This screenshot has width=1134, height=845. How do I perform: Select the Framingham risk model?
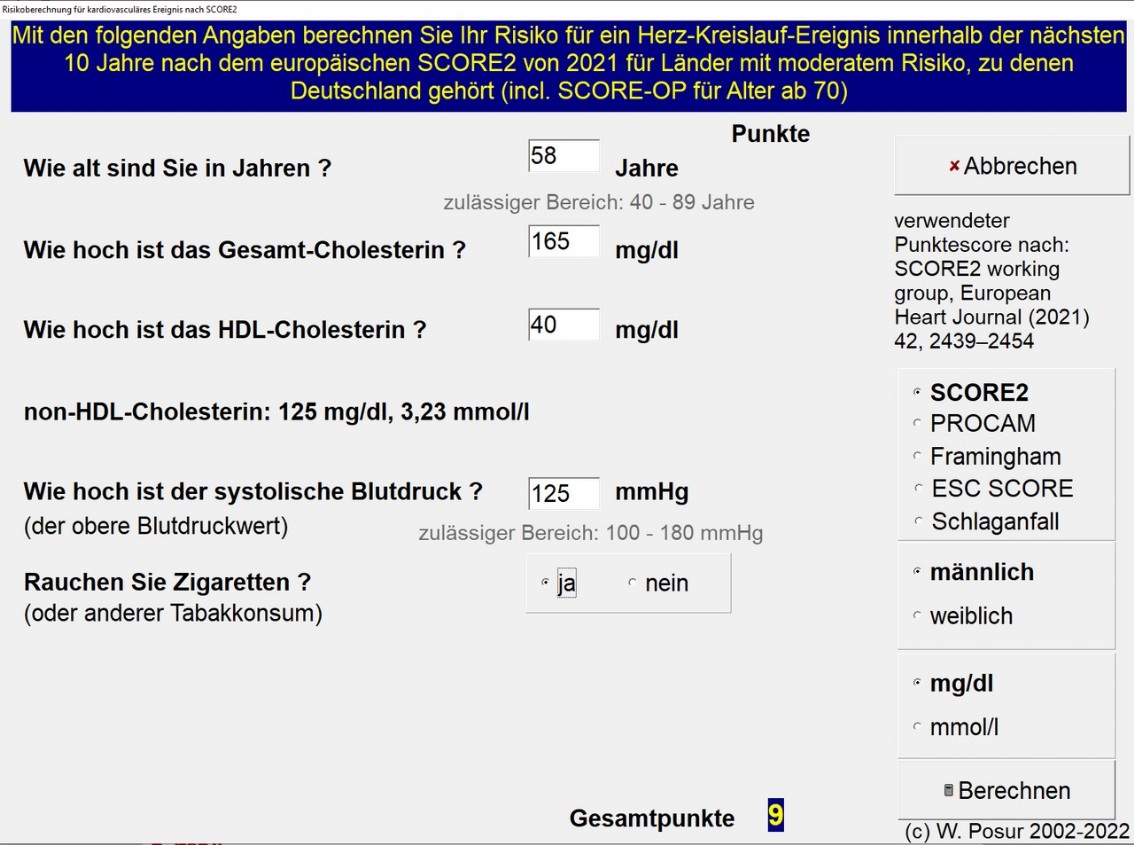click(x=918, y=457)
